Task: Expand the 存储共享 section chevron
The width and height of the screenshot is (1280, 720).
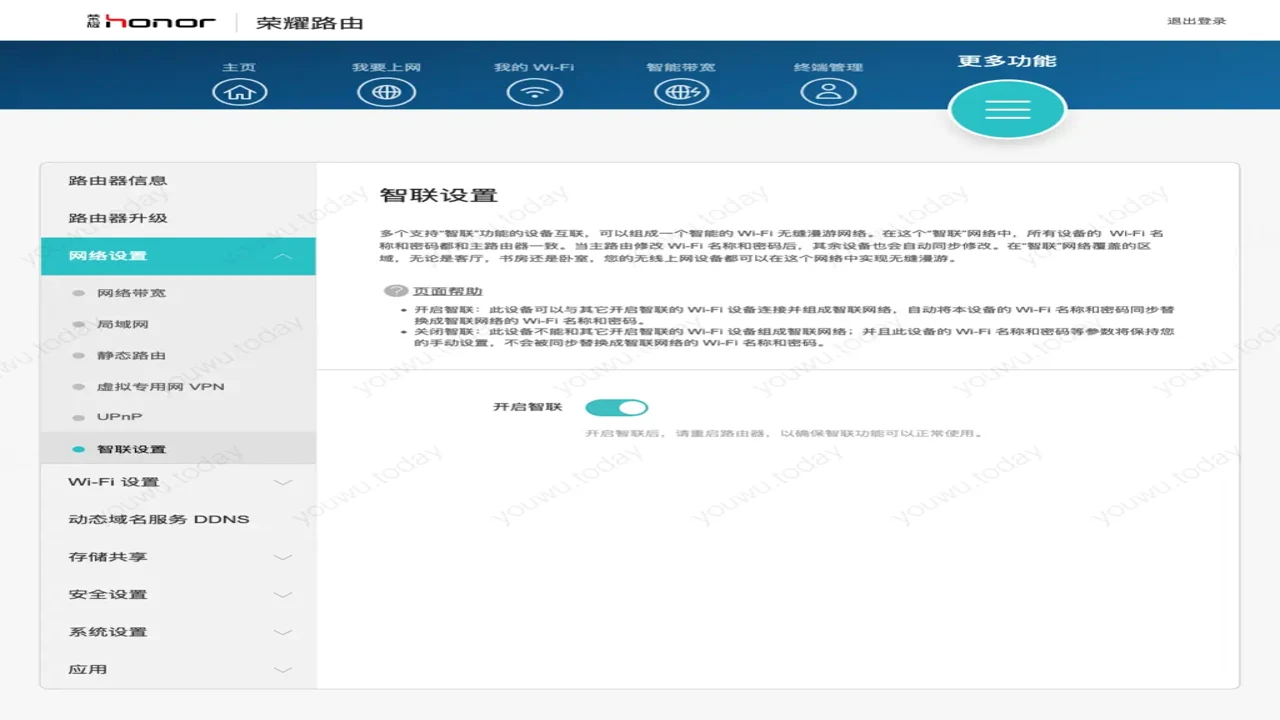Action: 283,557
